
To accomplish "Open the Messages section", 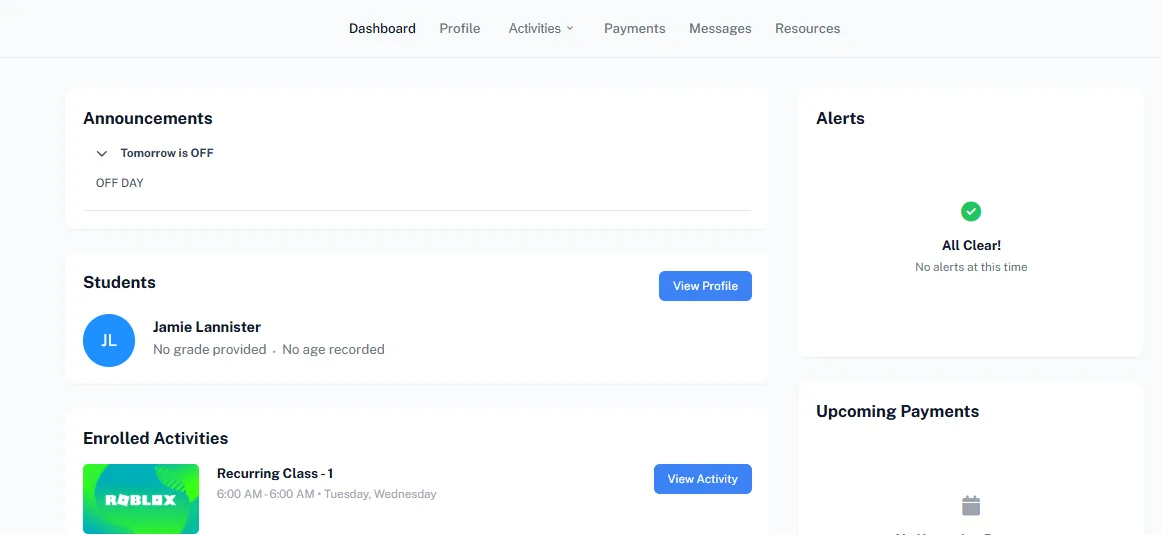I will click(720, 28).
